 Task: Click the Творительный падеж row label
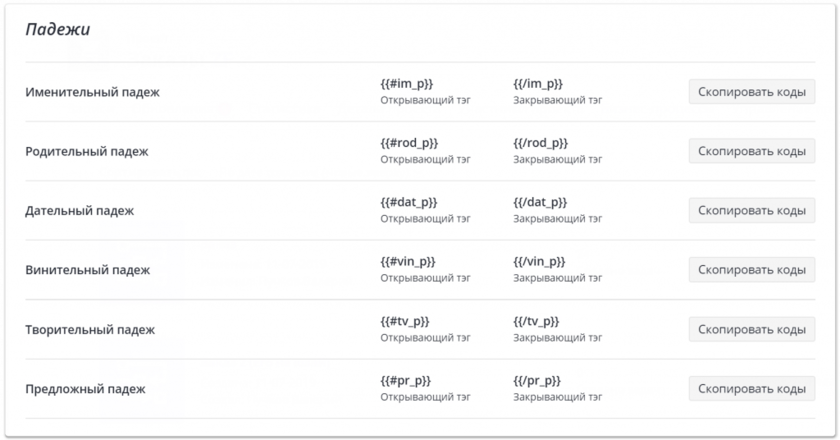[90, 330]
